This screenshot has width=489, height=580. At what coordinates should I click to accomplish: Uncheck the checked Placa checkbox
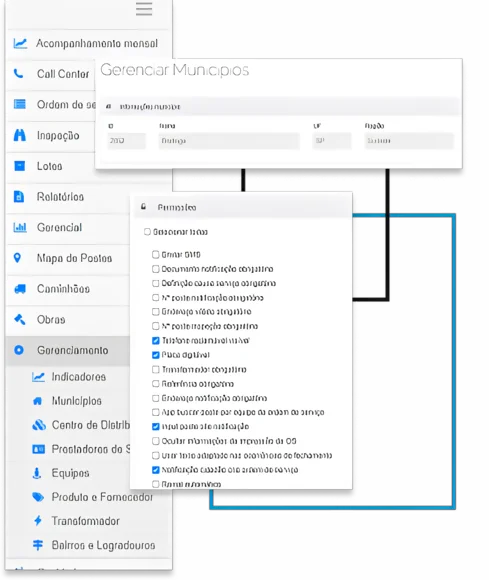click(156, 355)
